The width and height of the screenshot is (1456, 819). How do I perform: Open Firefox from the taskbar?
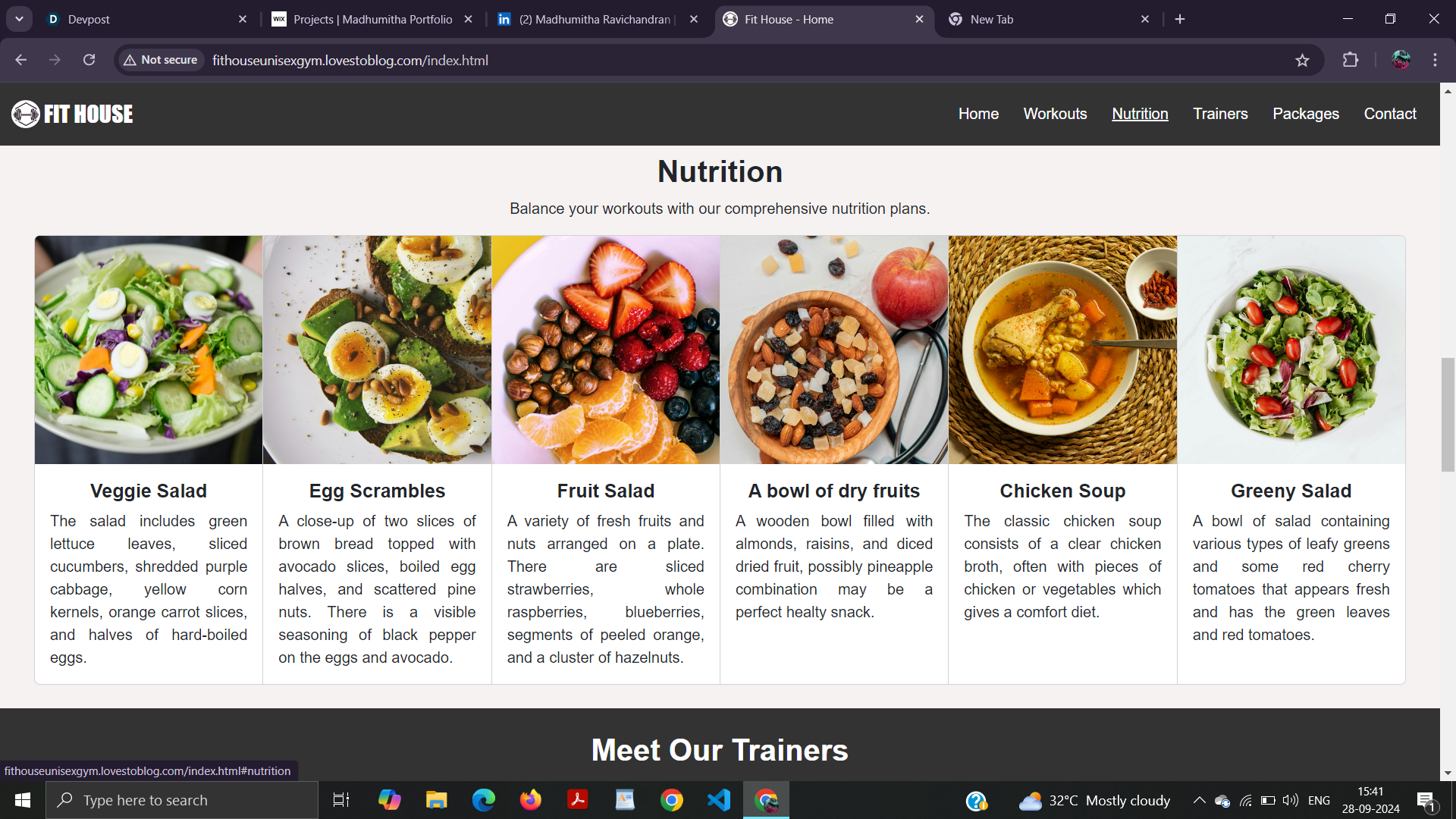click(531, 800)
